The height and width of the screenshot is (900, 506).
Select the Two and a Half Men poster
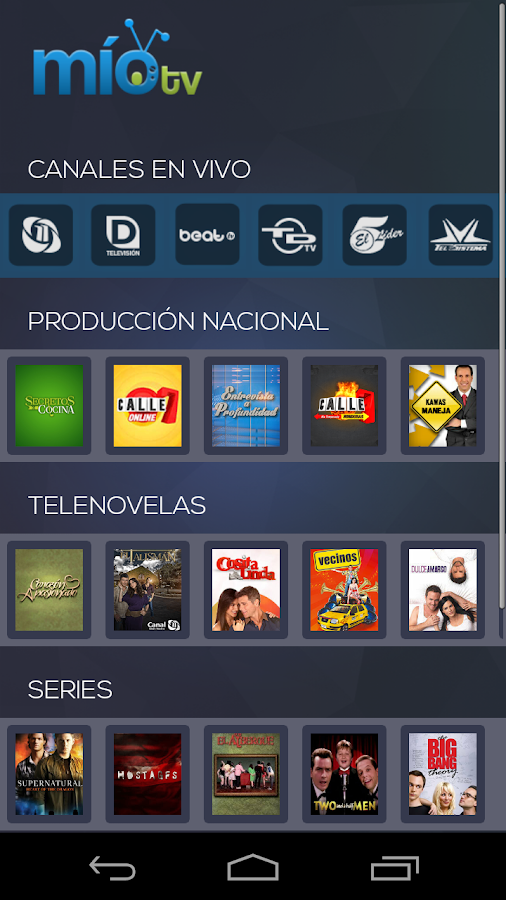[344, 774]
